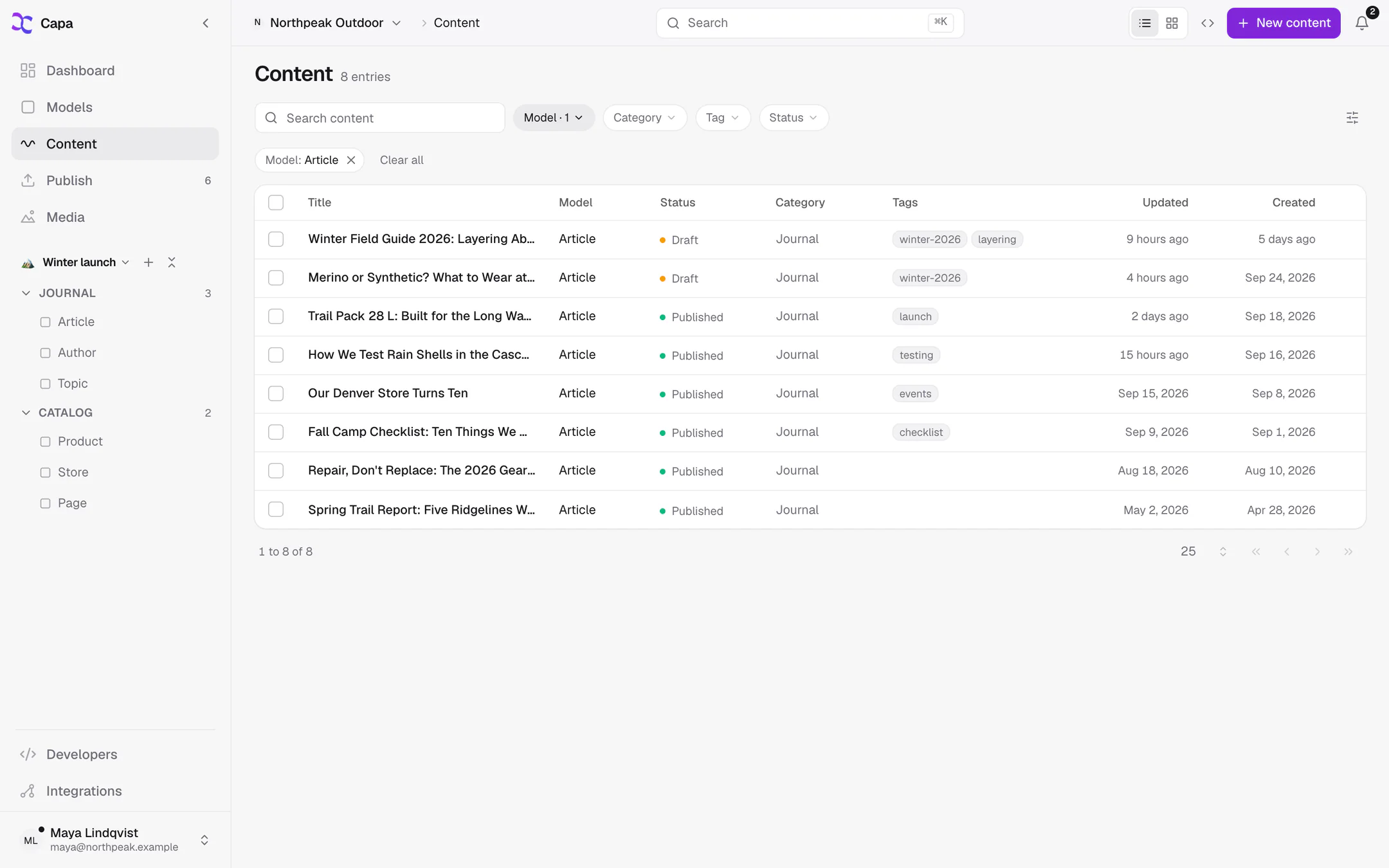This screenshot has width=1389, height=868.
Task: Clear all active filters
Action: 401,160
